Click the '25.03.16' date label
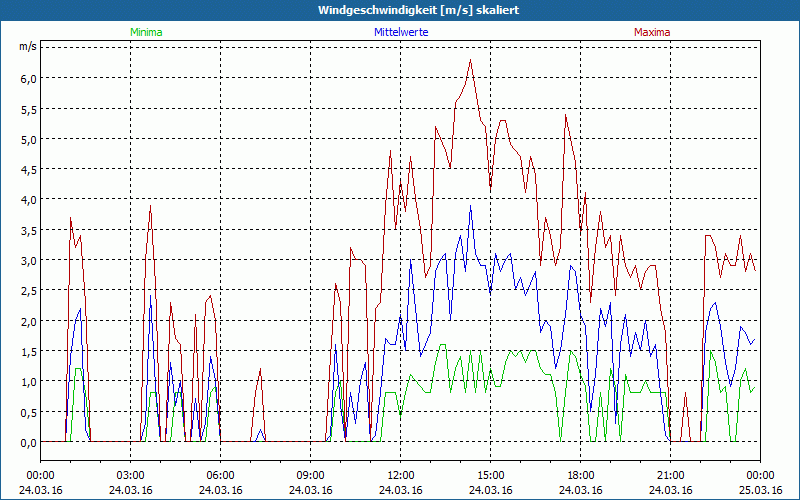 760,490
